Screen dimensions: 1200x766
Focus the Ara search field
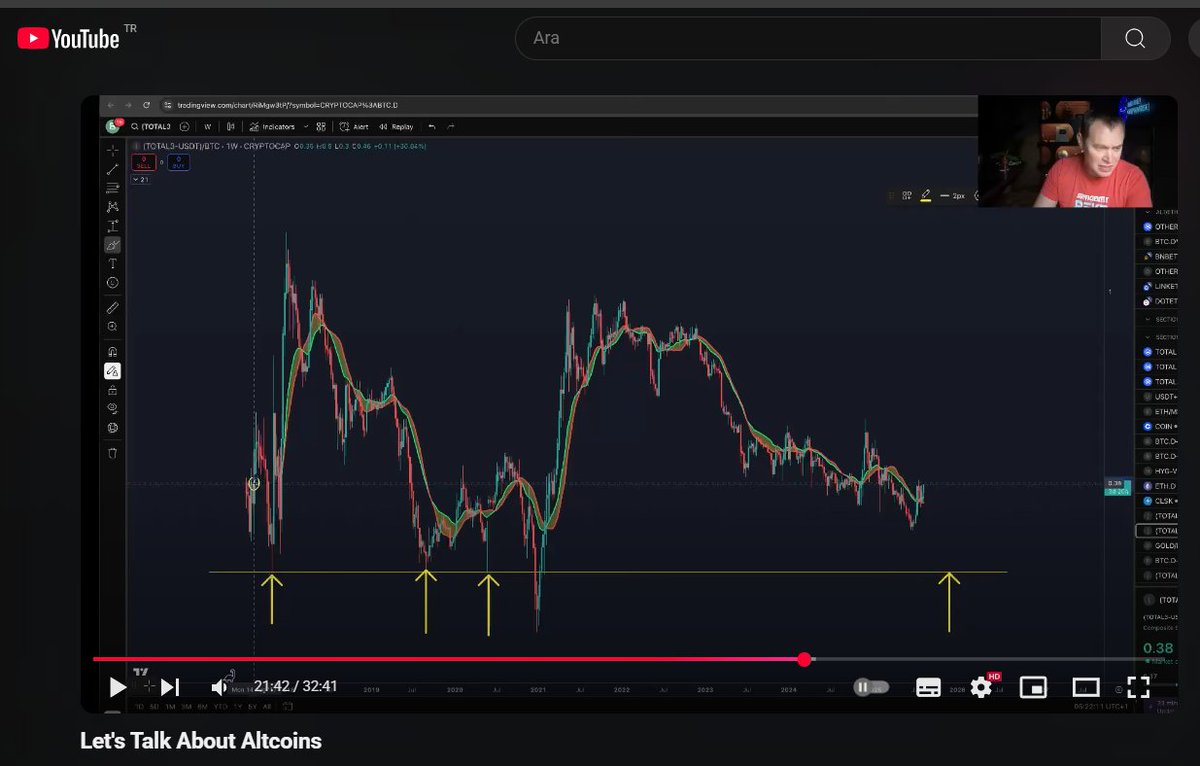click(808, 38)
